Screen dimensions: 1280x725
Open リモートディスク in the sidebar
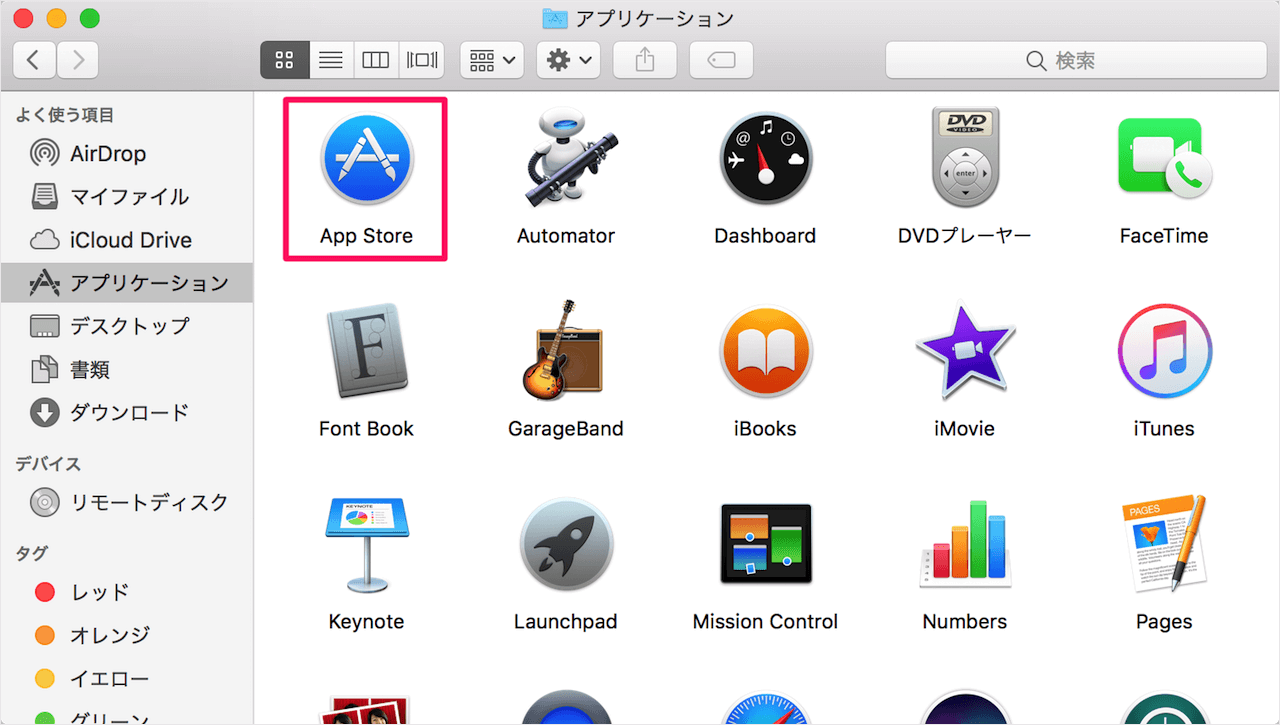pos(126,502)
